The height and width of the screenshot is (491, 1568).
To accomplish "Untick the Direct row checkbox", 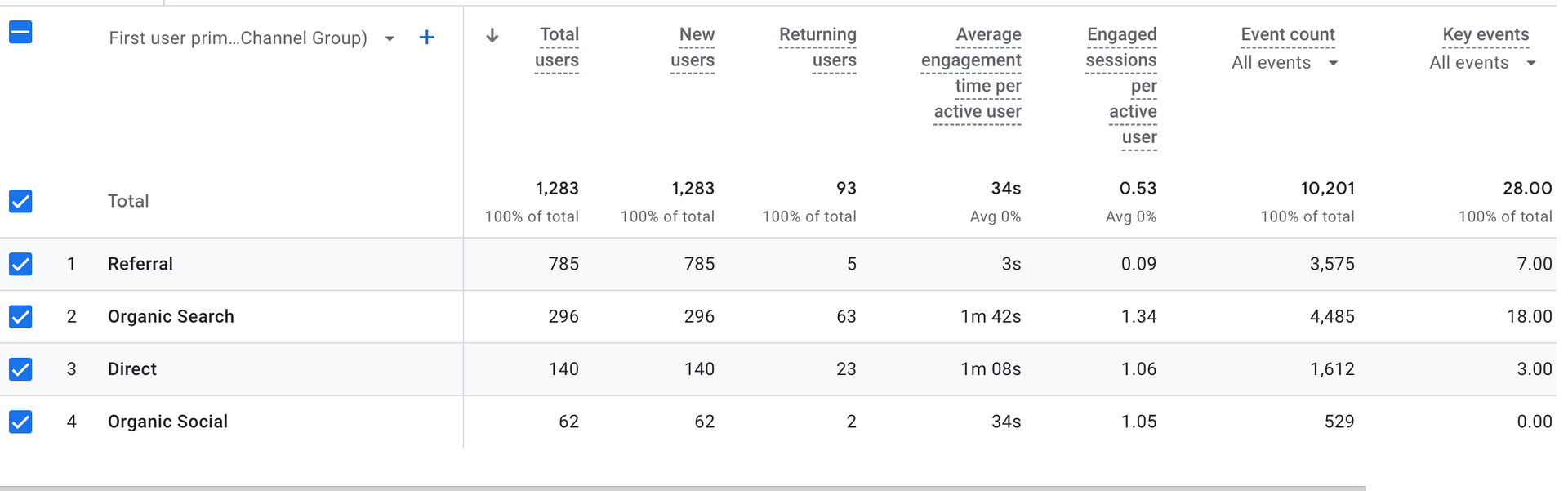I will click(20, 369).
